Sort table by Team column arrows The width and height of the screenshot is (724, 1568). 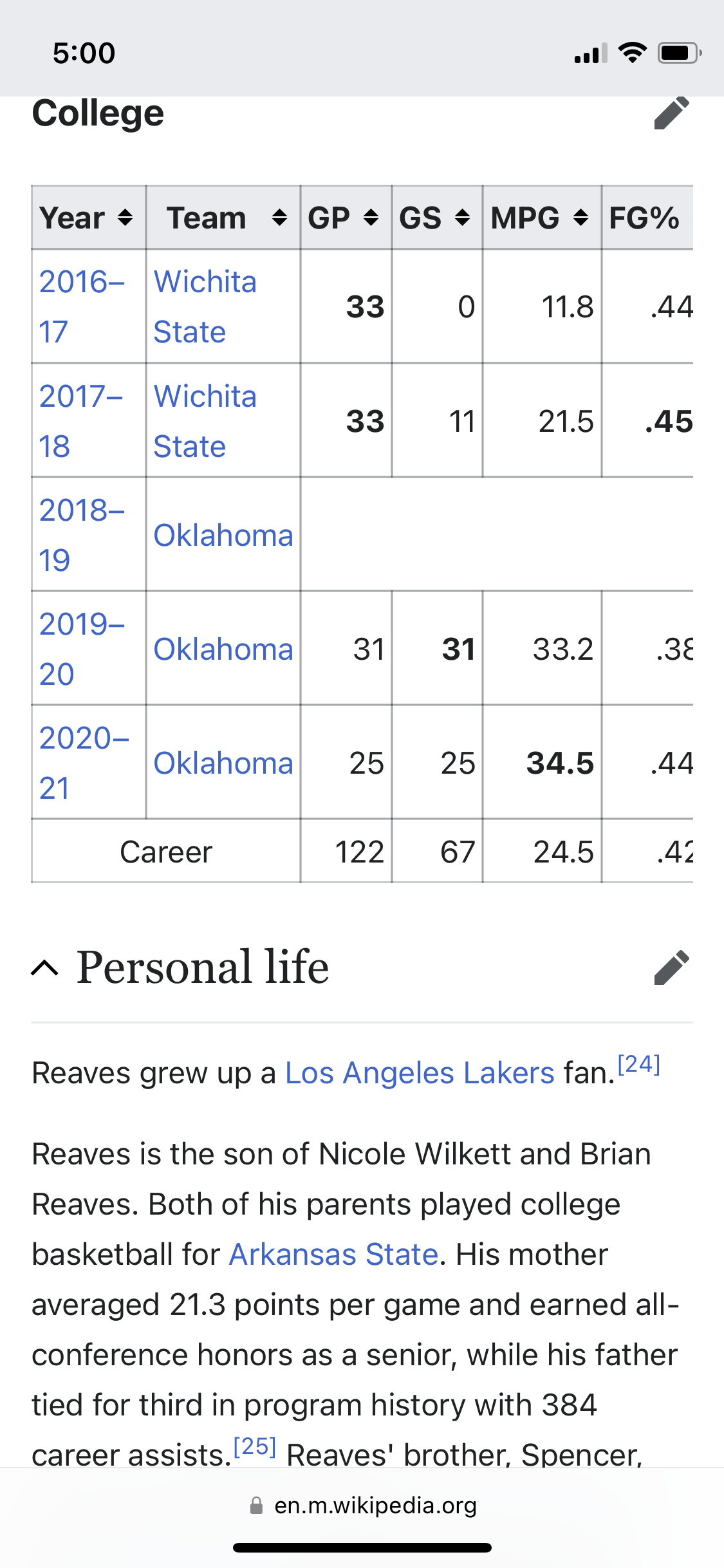tap(279, 218)
